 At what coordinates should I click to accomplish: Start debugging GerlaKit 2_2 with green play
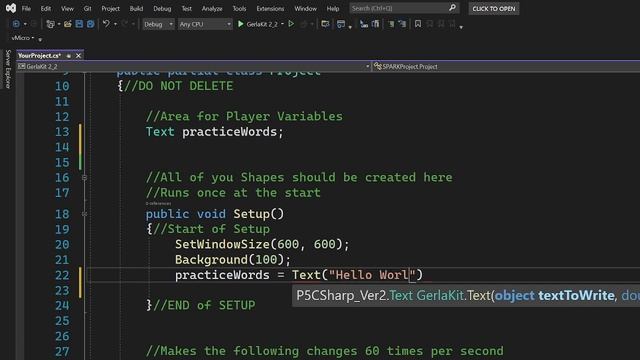point(258,24)
